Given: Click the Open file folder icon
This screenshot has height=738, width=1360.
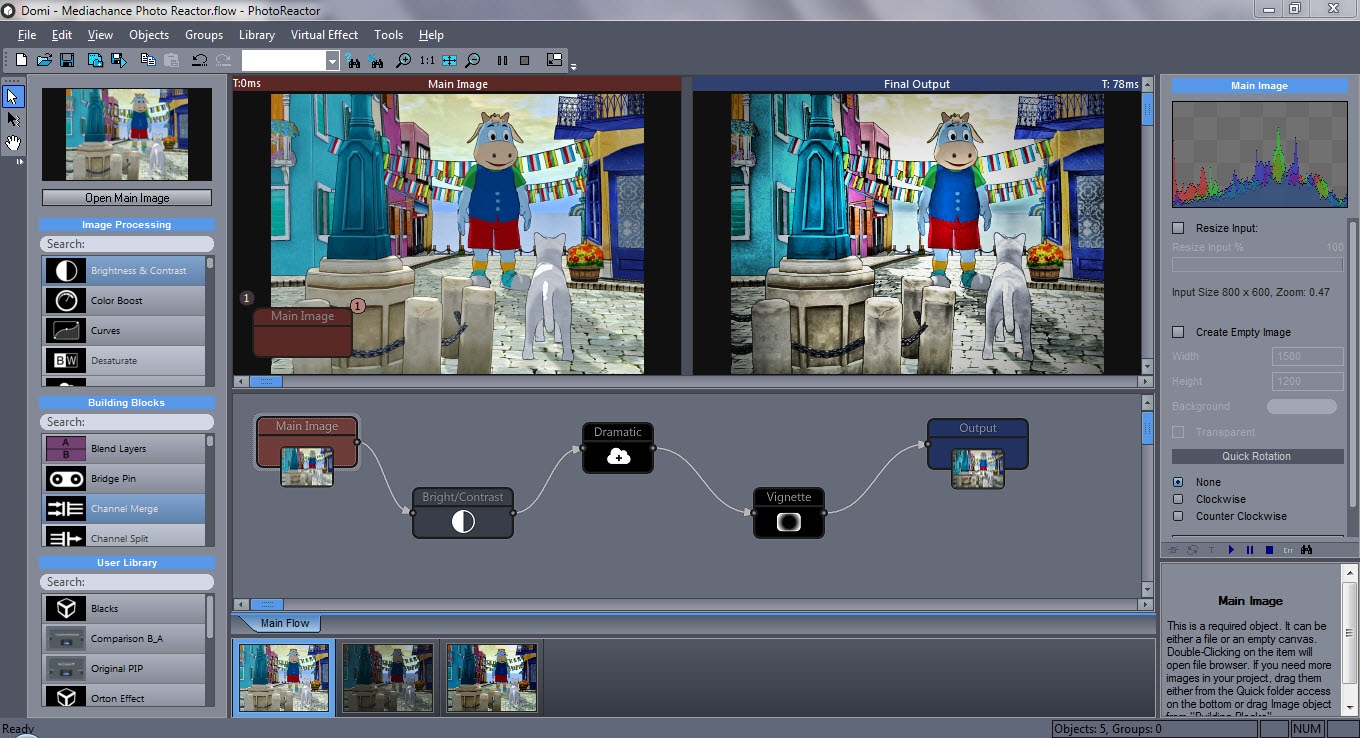Looking at the screenshot, I should click(x=44, y=61).
